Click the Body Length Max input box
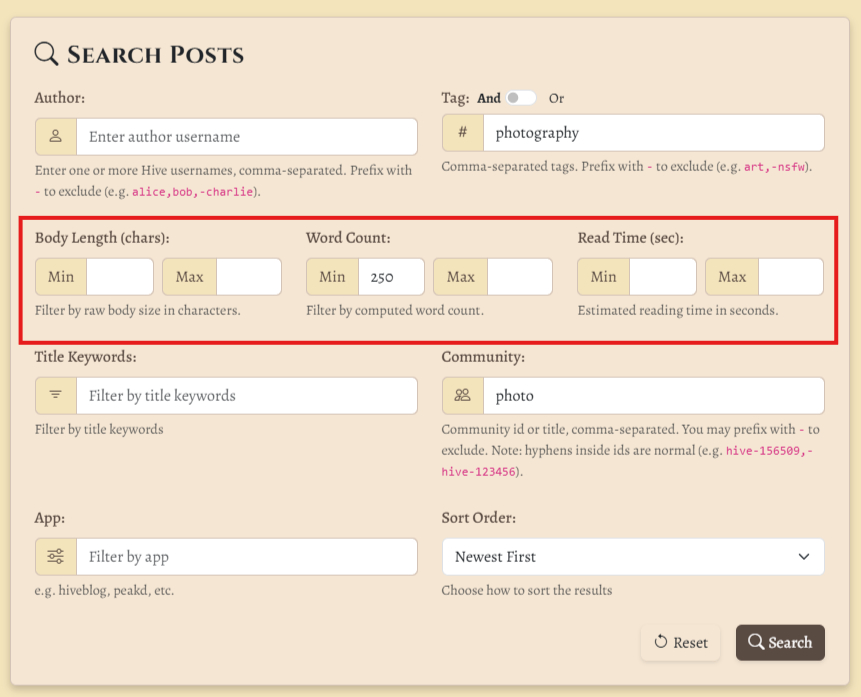The image size is (861, 697). point(249,277)
